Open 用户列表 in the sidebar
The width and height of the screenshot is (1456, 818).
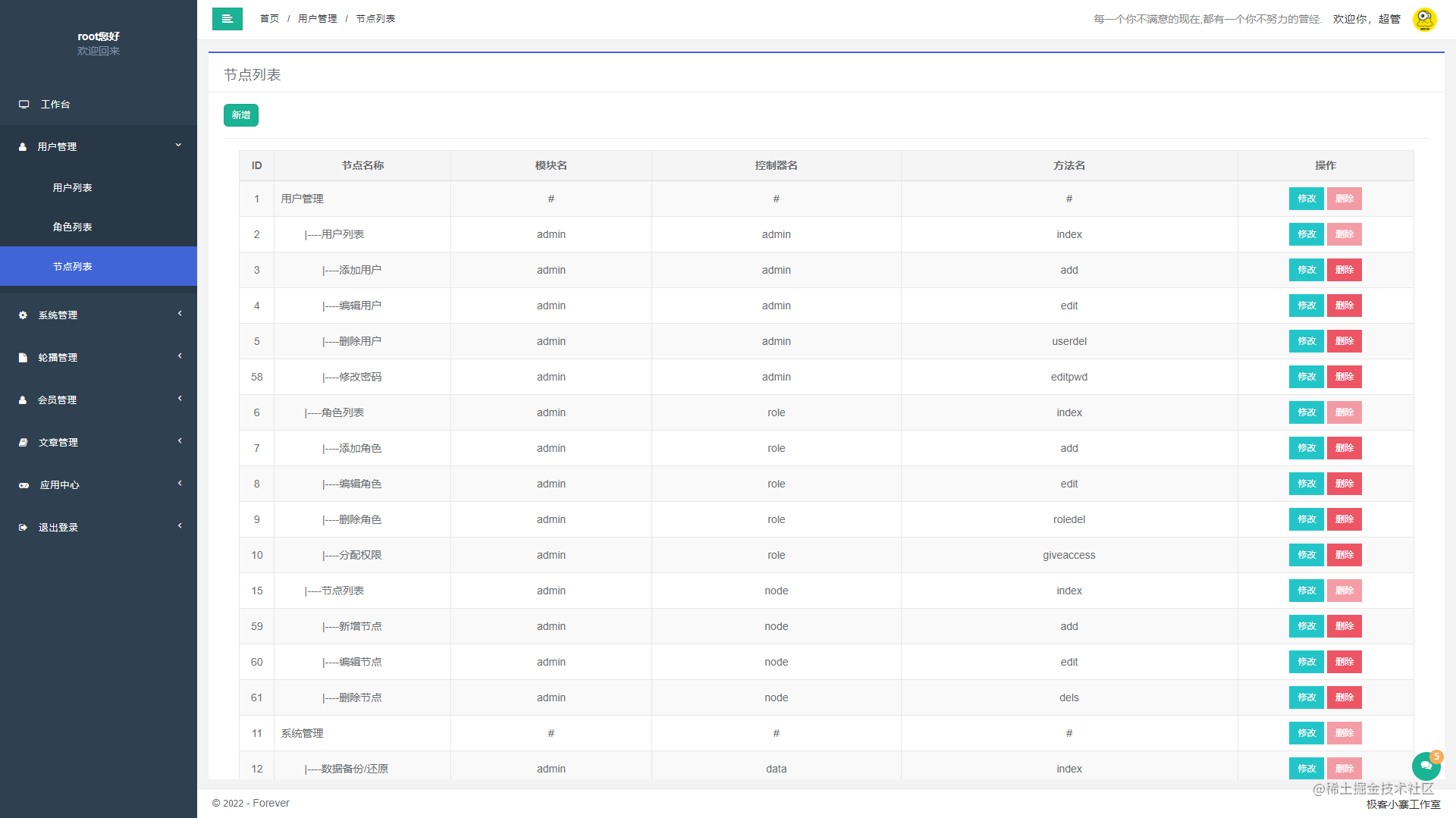[x=99, y=188]
